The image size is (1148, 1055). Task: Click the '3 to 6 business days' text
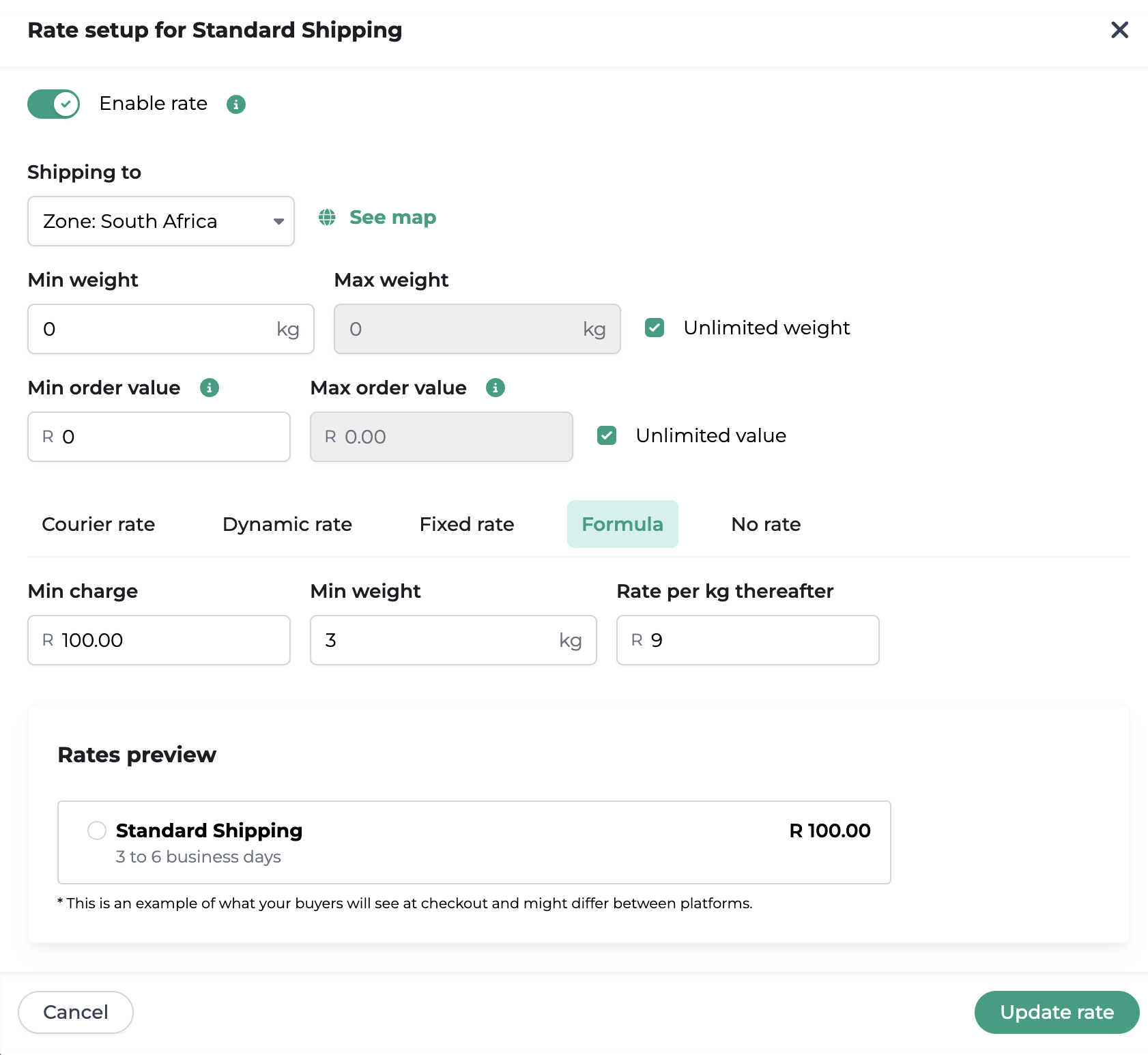point(199,856)
